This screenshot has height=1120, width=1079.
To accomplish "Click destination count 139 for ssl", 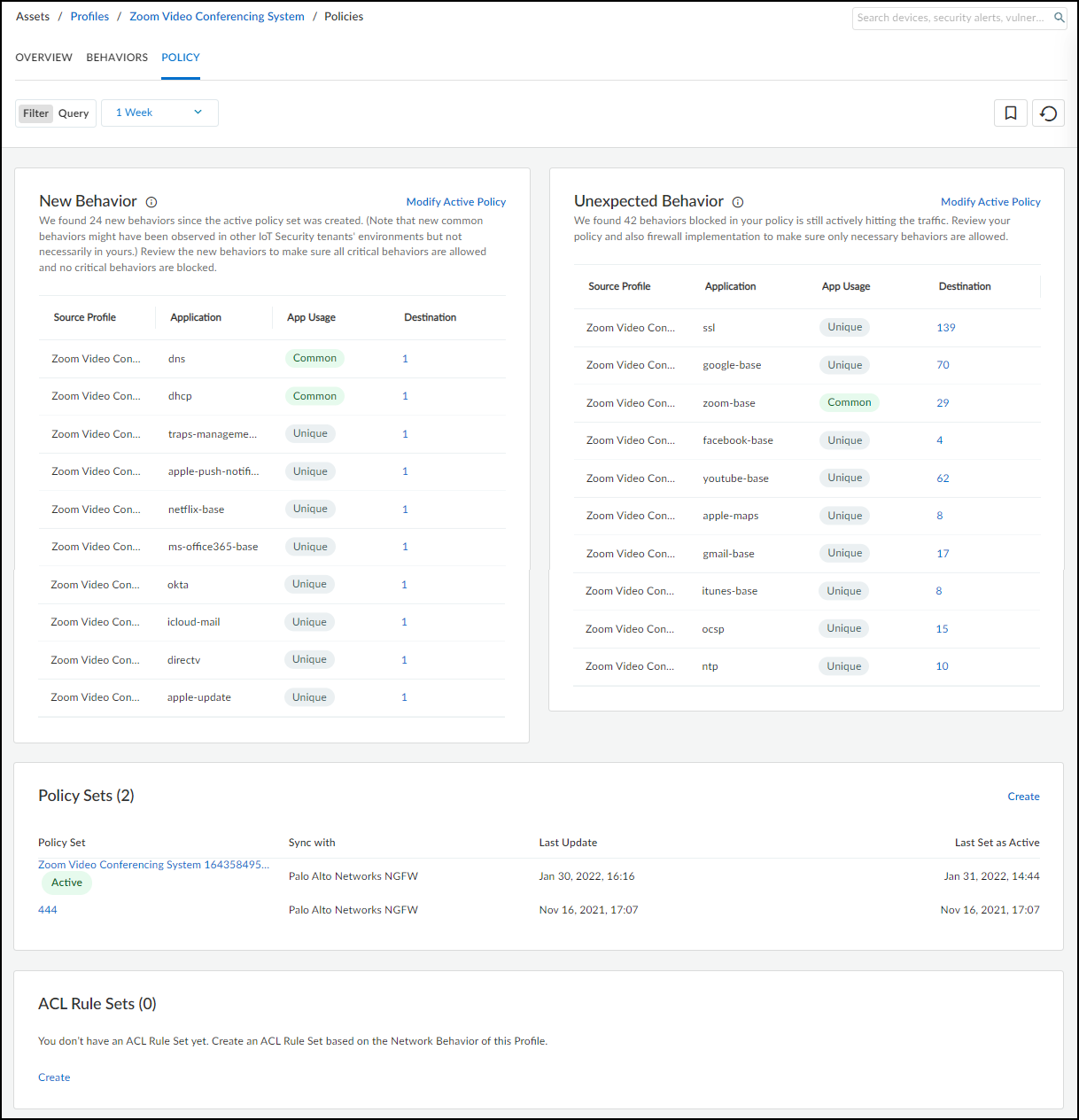I will (946, 328).
